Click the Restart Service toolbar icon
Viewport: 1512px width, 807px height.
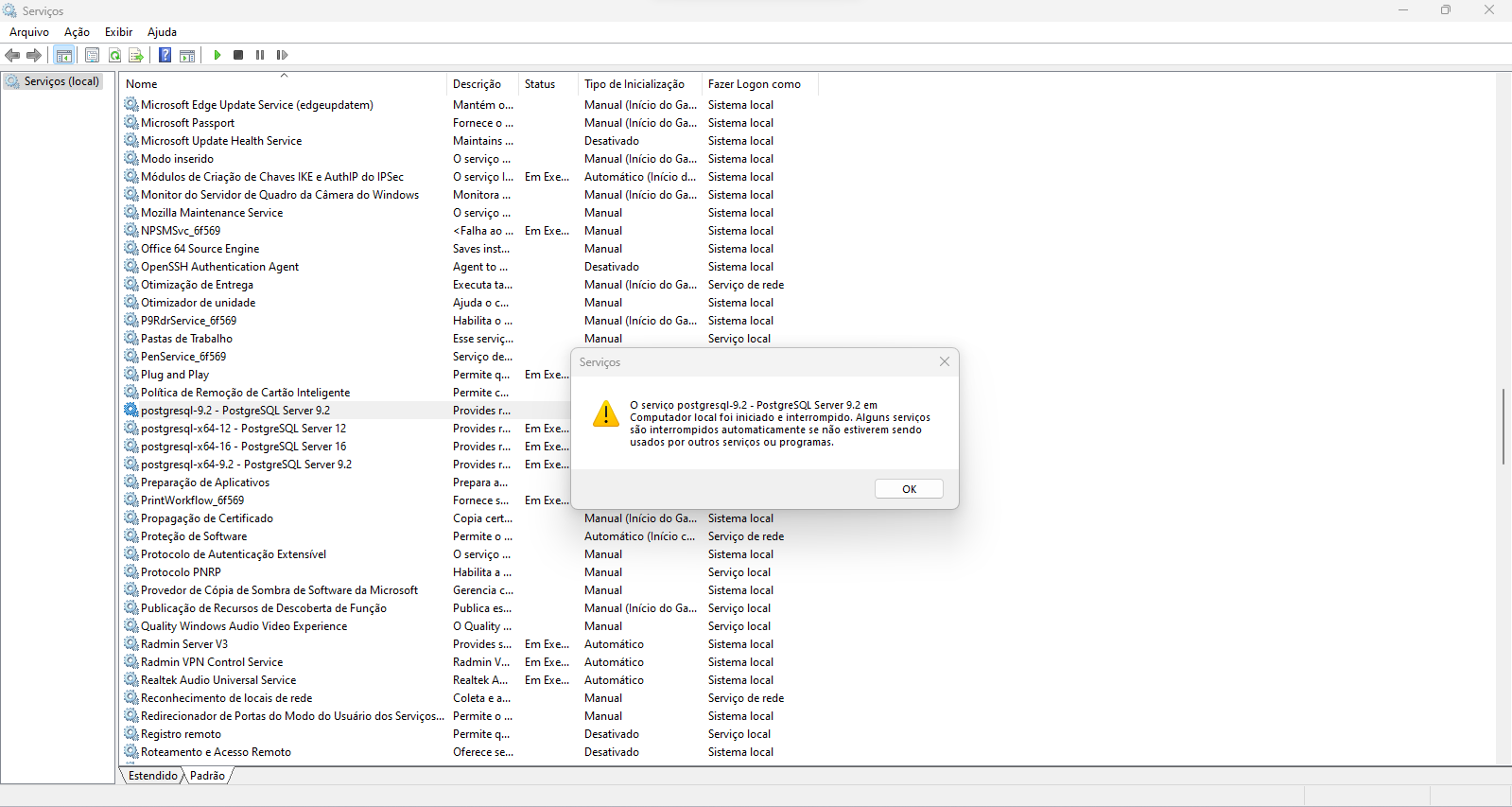282,55
